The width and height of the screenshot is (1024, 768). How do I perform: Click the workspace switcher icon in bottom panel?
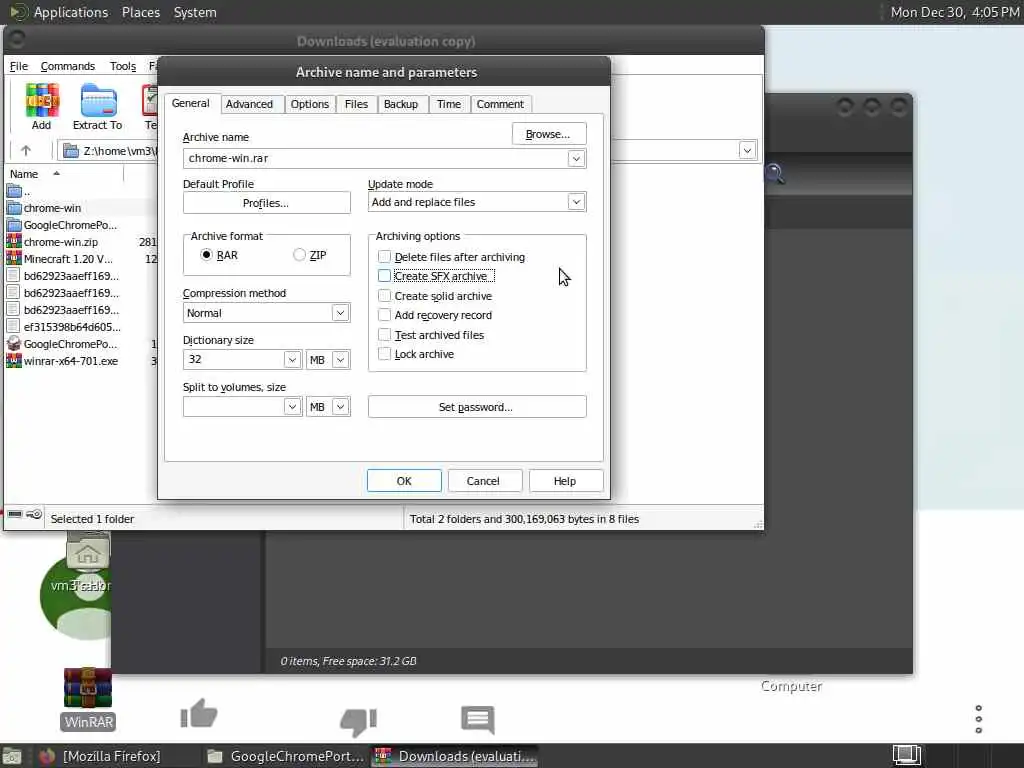(906, 756)
